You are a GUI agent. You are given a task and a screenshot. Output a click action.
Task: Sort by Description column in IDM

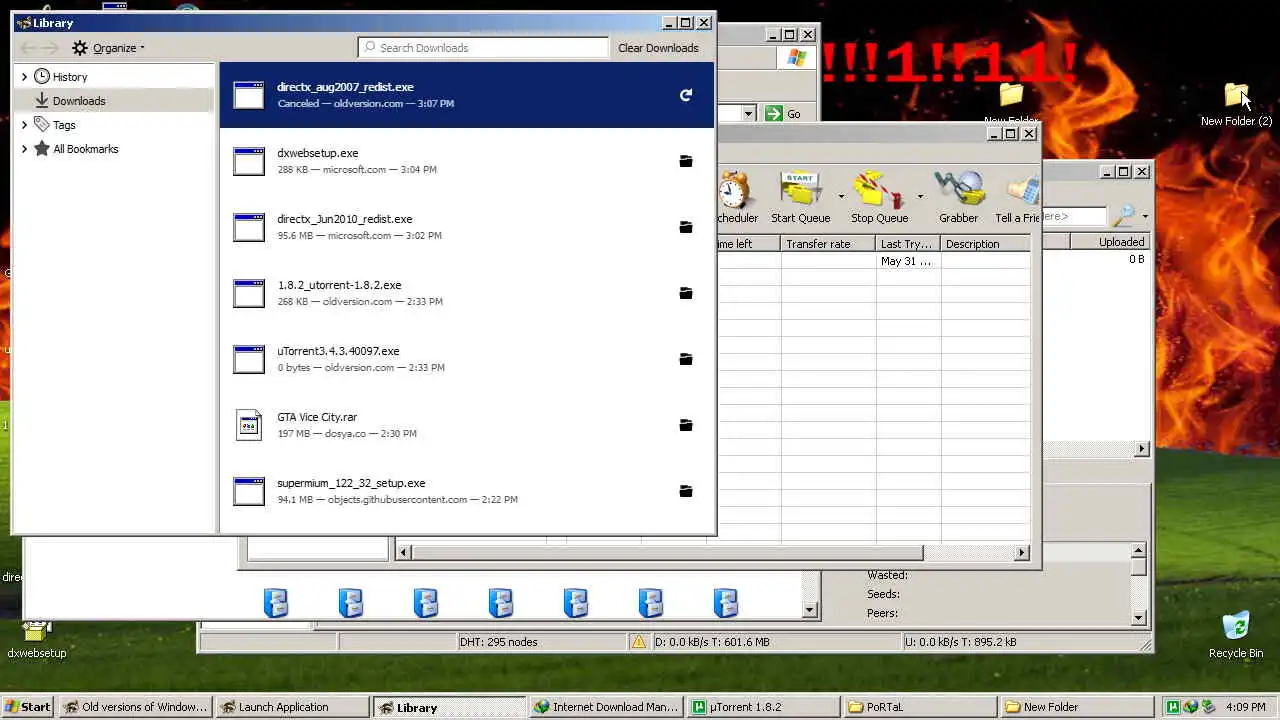(985, 244)
